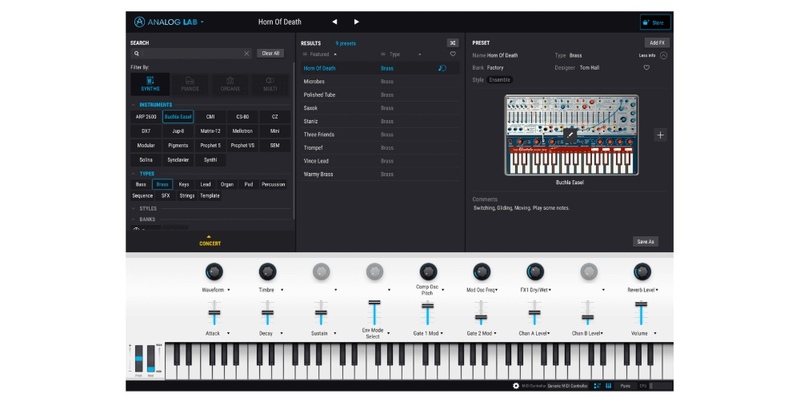Clear the search field with the X

(246, 54)
